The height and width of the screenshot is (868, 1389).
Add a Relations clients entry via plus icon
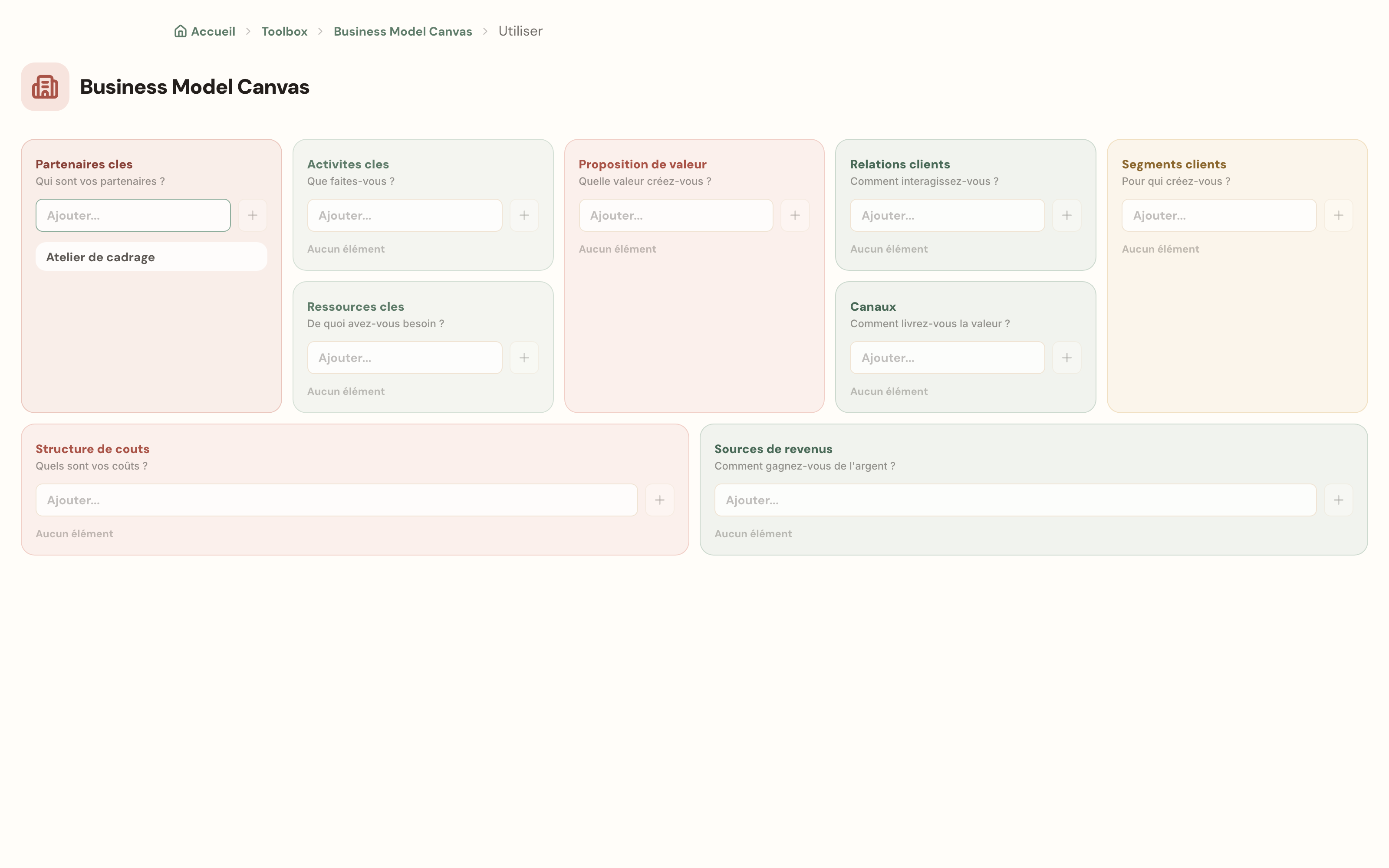[1067, 215]
